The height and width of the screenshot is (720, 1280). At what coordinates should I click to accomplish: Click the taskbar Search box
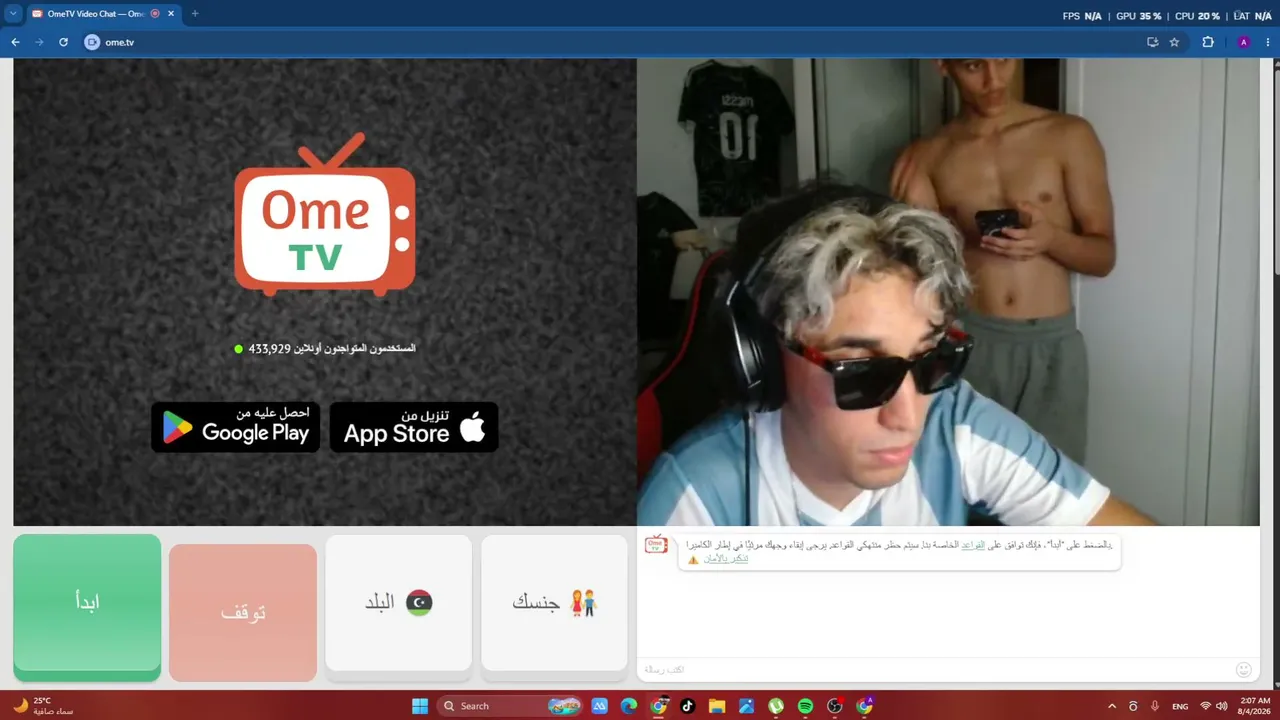point(511,706)
